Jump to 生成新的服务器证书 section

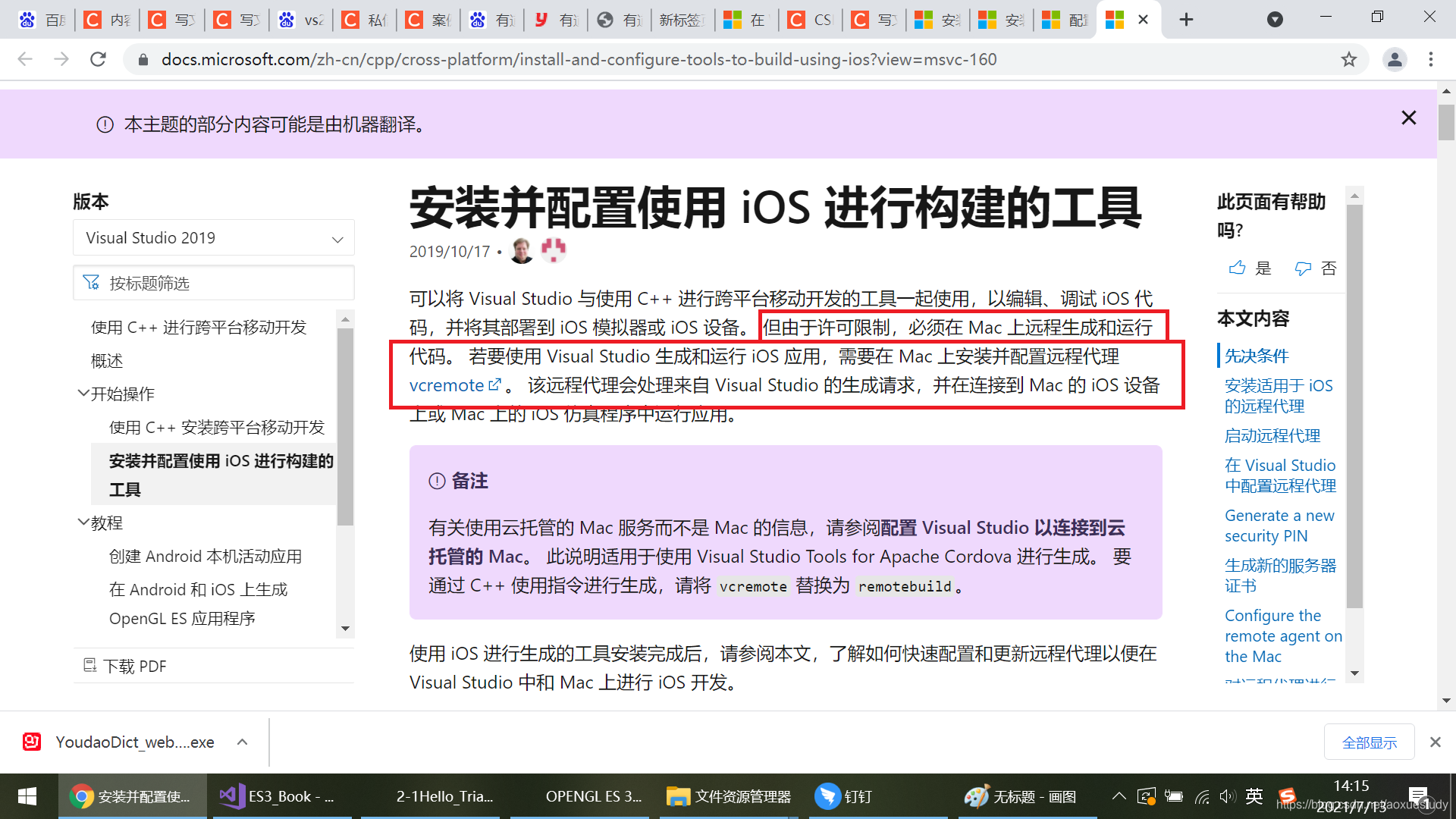coord(1280,576)
